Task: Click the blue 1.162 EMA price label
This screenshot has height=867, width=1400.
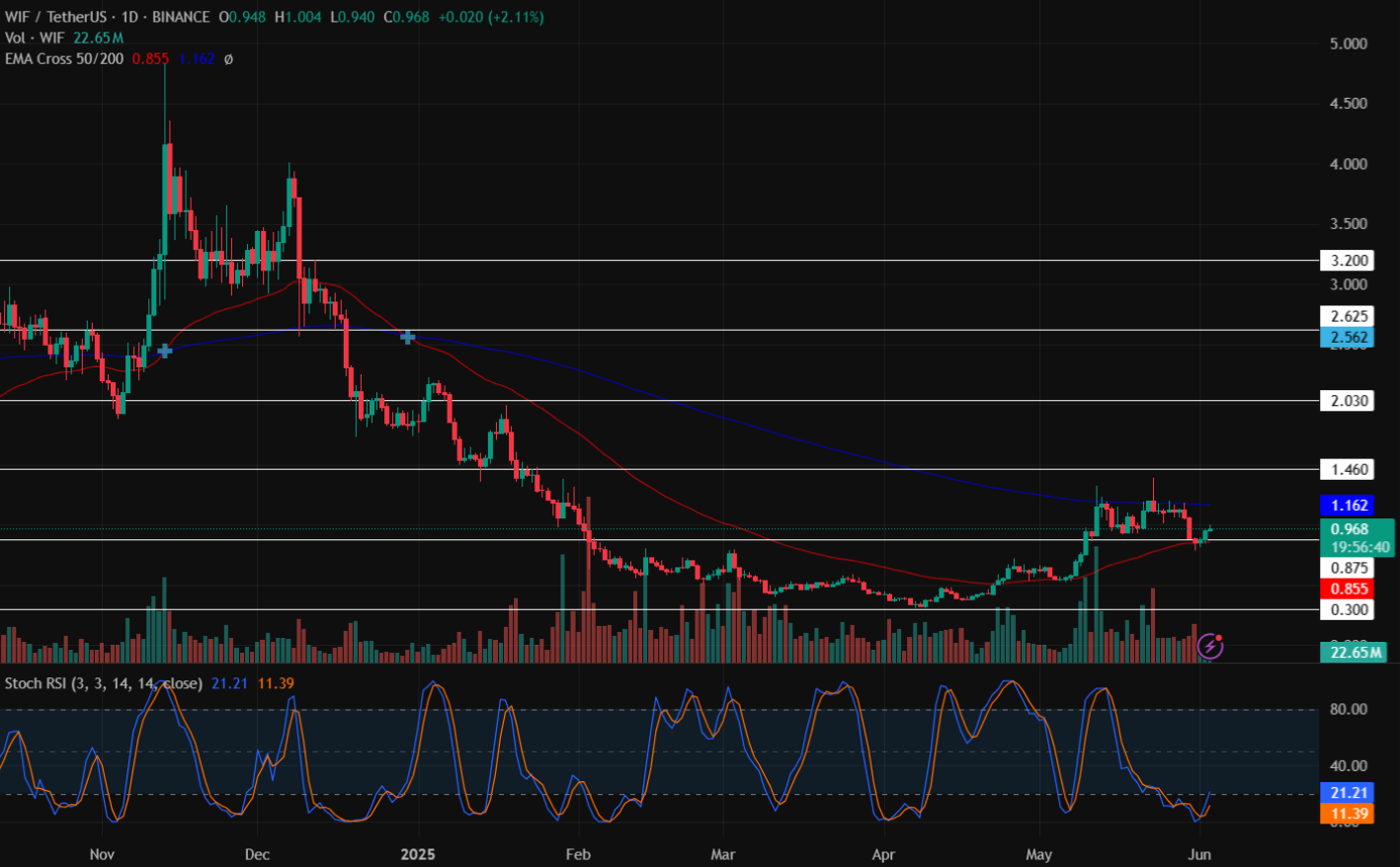Action: [x=1347, y=506]
